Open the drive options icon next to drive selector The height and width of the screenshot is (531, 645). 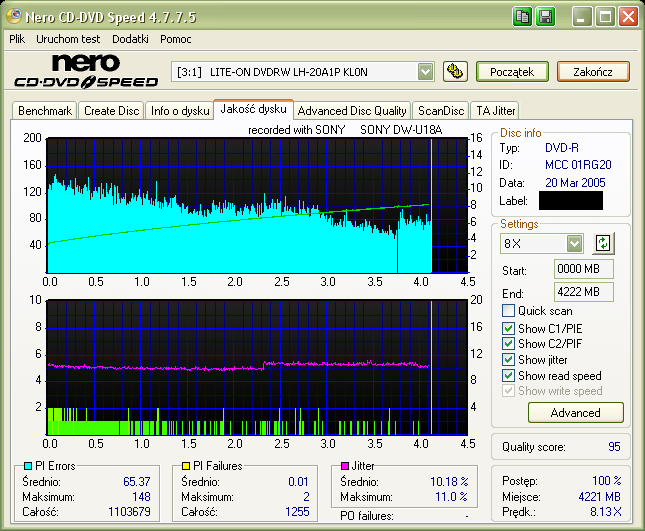coord(455,72)
